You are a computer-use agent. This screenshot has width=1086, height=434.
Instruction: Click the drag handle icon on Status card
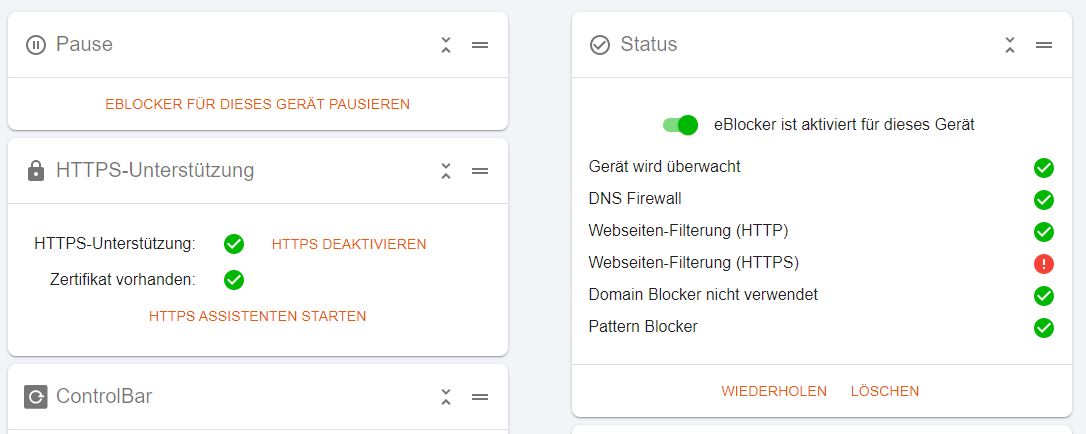coord(1044,45)
